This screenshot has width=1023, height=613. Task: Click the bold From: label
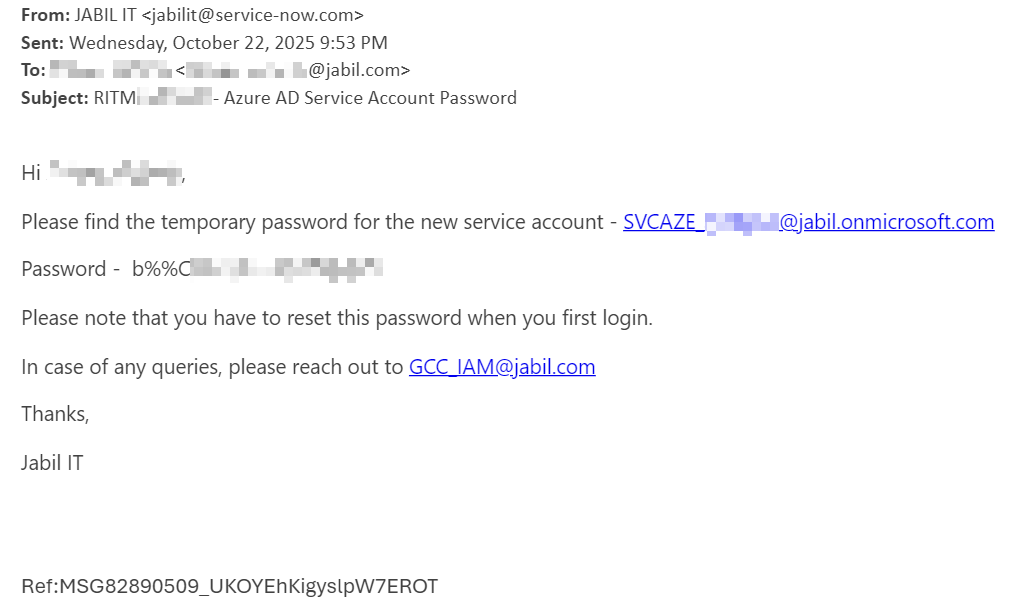(x=45, y=15)
